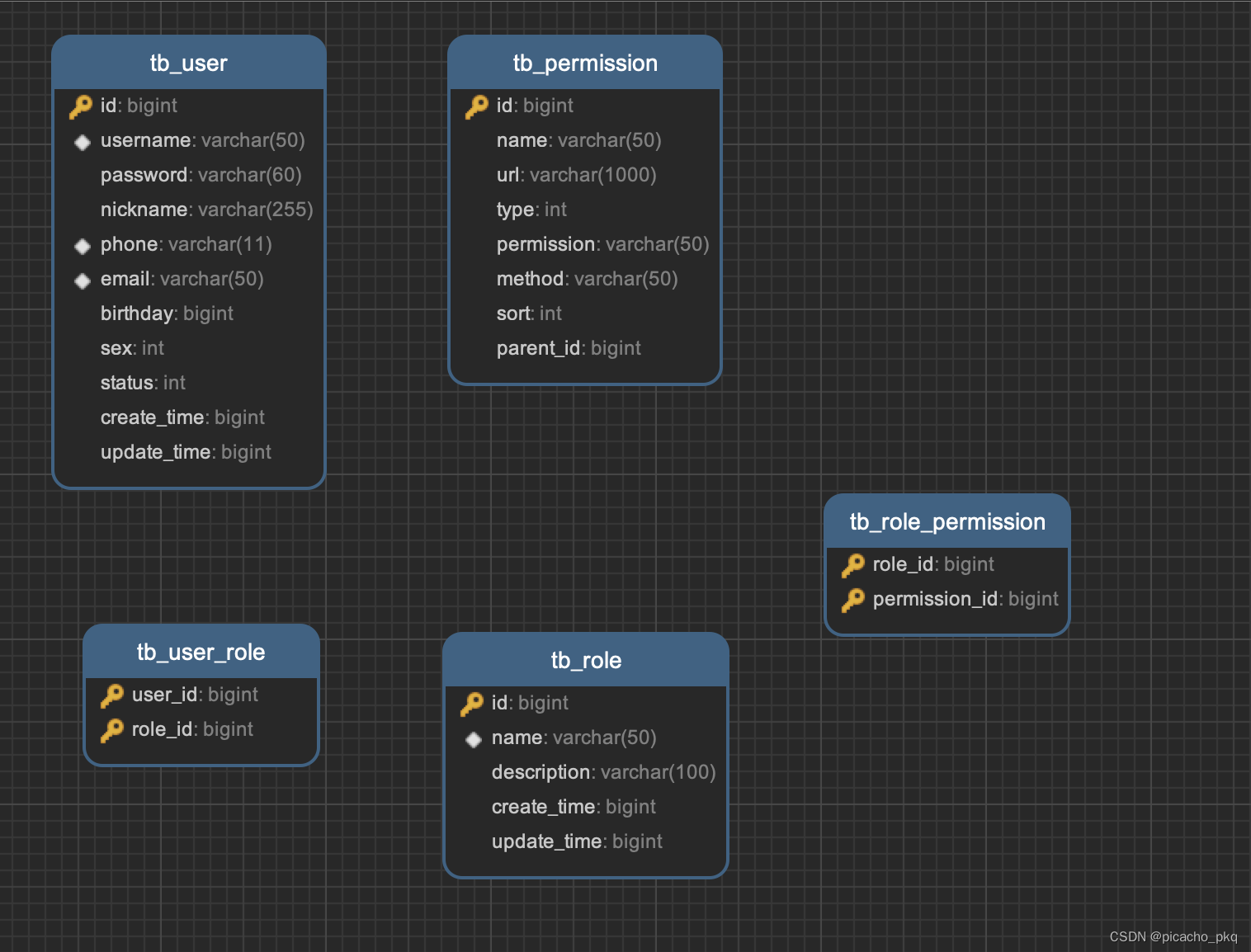Select 'sex: int' column in tb_user

click(189, 348)
